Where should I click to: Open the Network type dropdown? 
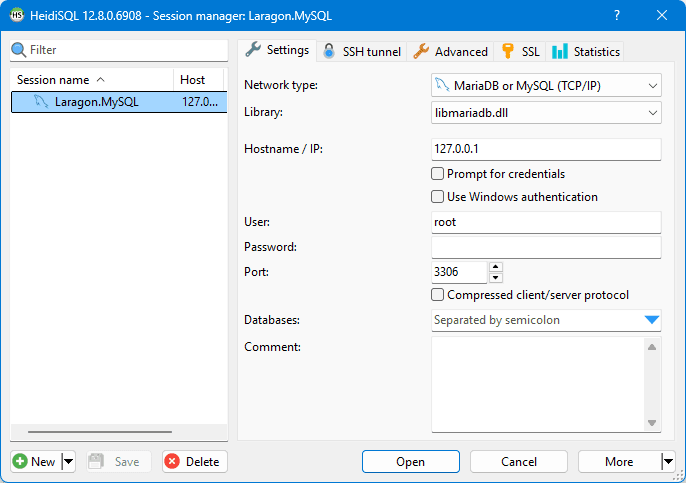click(652, 86)
